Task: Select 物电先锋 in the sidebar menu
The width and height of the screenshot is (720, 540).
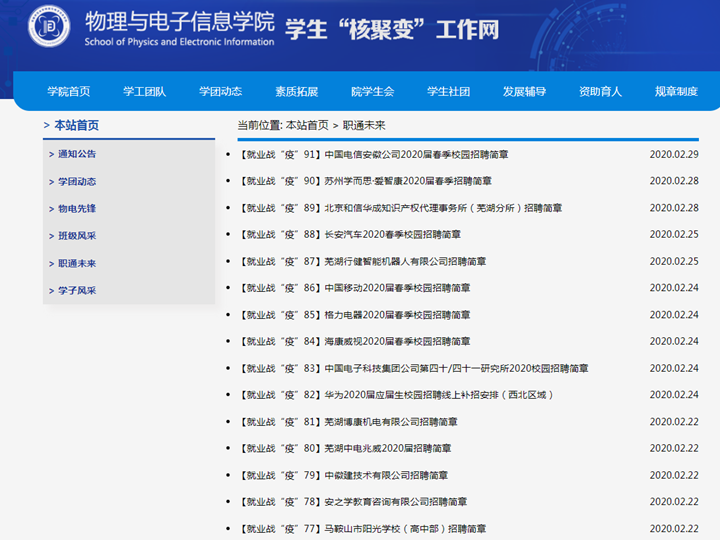Action: (77, 209)
